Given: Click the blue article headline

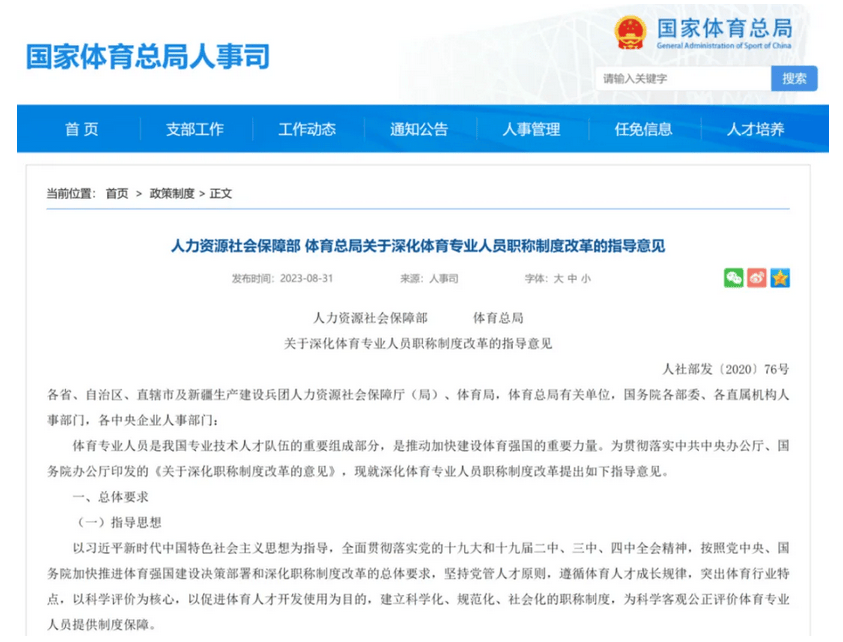Looking at the screenshot, I should pos(418,246).
